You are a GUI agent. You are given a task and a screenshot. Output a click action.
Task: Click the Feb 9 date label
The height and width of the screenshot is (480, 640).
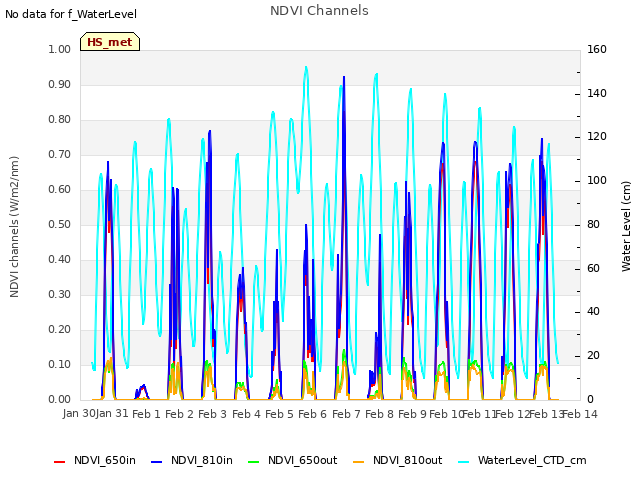click(x=412, y=414)
